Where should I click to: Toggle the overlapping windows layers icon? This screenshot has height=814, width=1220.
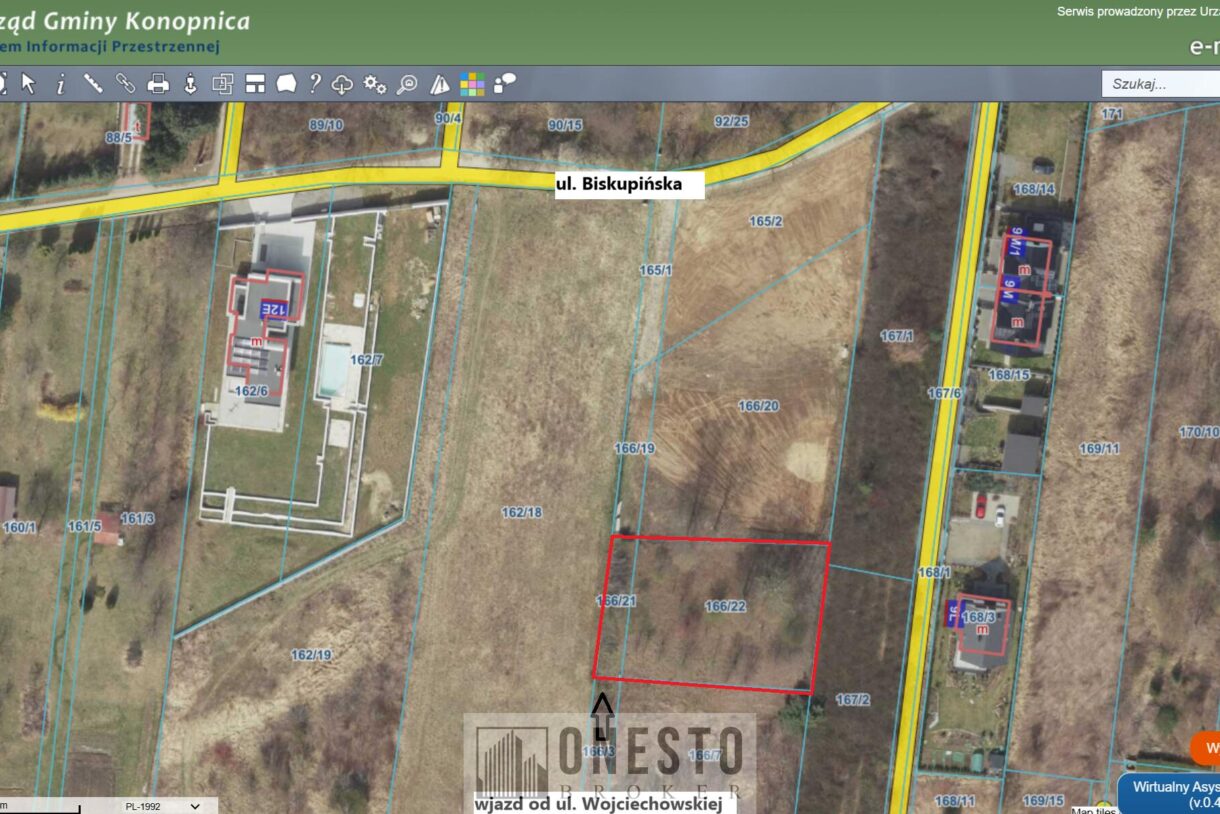click(222, 84)
